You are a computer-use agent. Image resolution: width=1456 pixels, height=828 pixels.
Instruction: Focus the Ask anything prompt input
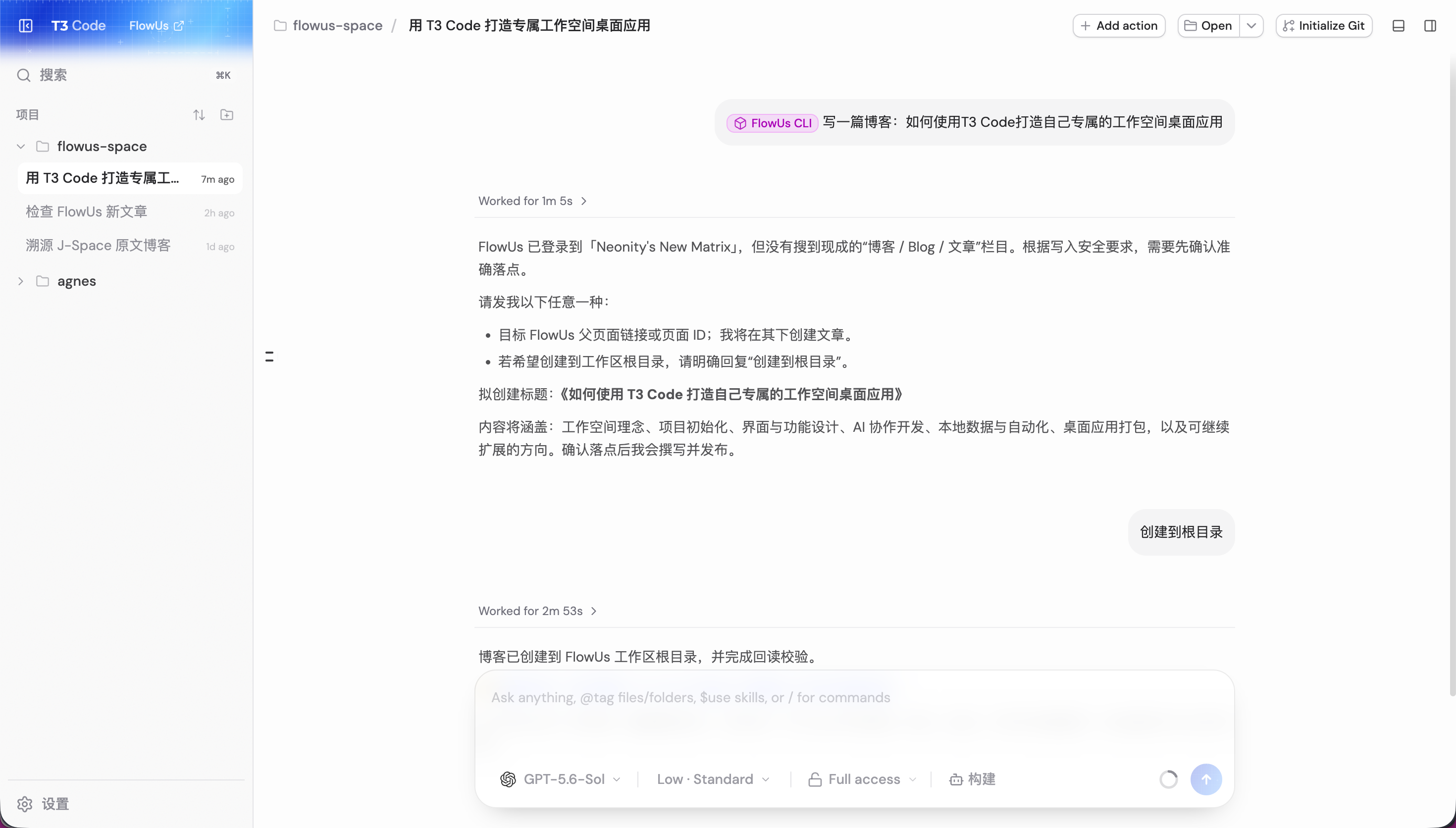pyautogui.click(x=854, y=698)
